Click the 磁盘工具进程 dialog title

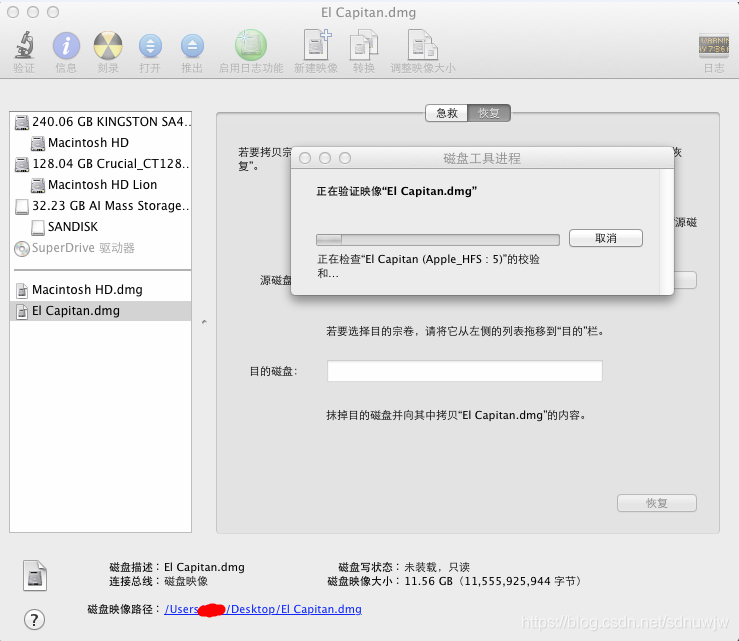click(482, 158)
